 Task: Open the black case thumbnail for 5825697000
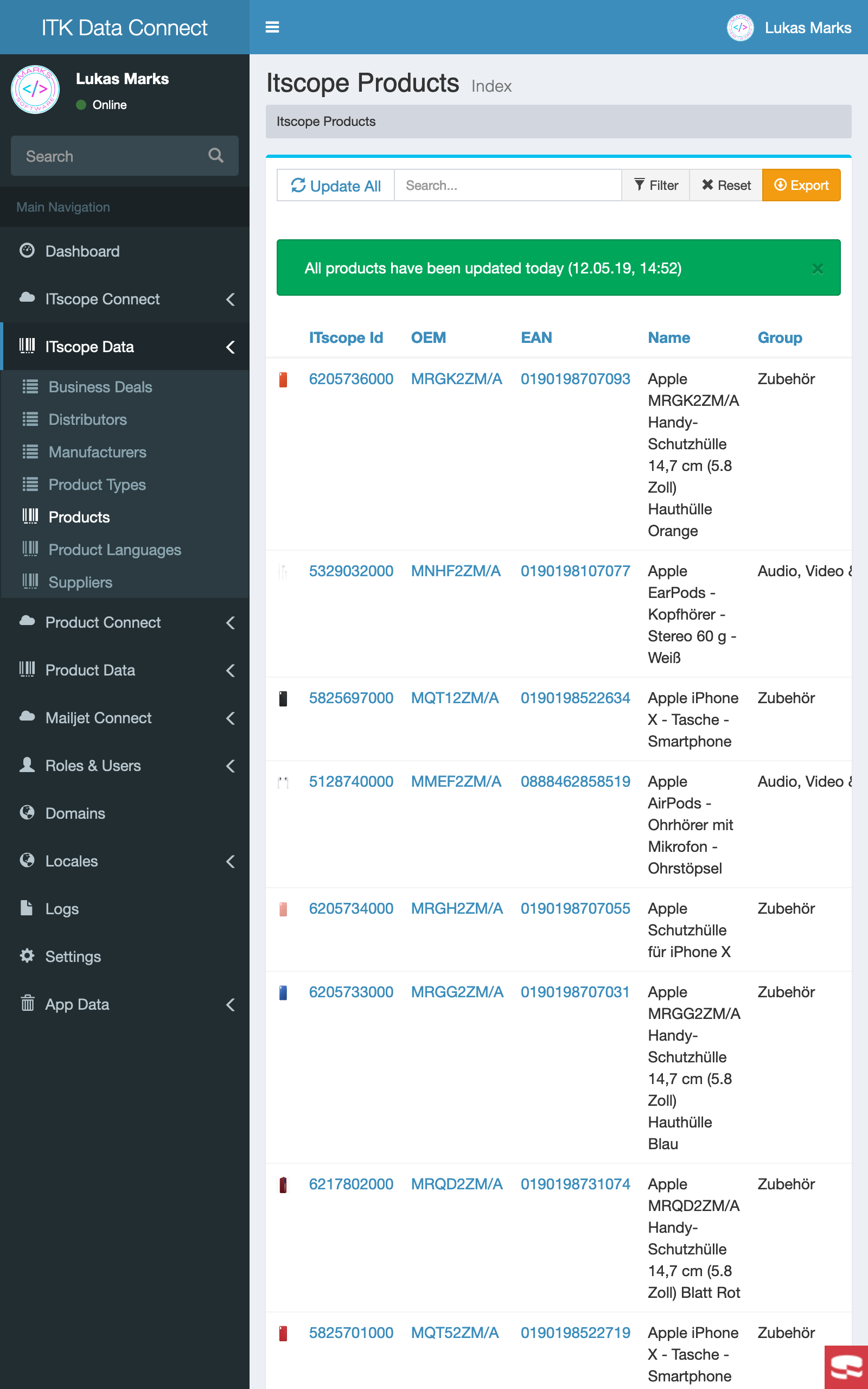tap(283, 698)
